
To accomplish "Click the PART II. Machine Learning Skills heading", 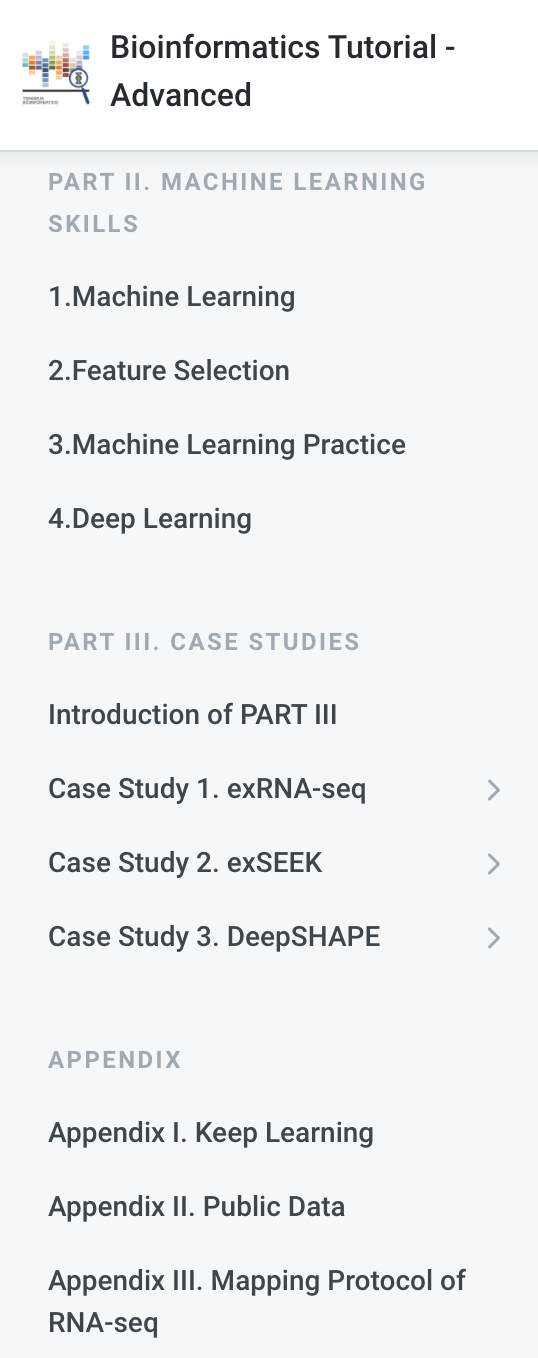I will tap(237, 203).
